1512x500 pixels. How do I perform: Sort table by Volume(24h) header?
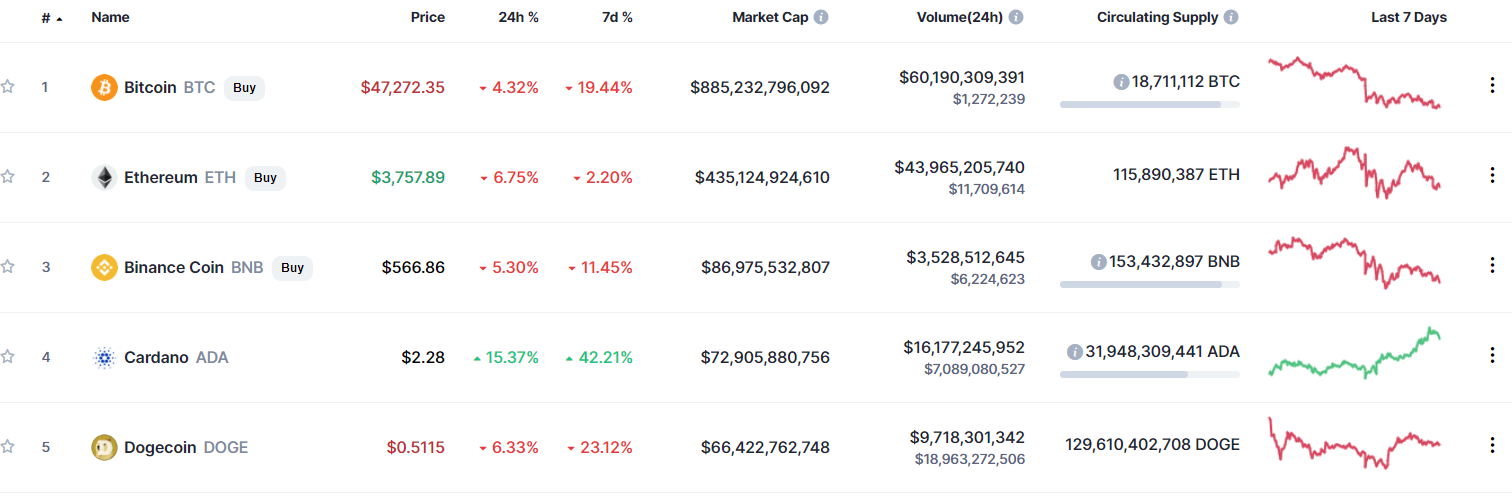click(x=960, y=17)
